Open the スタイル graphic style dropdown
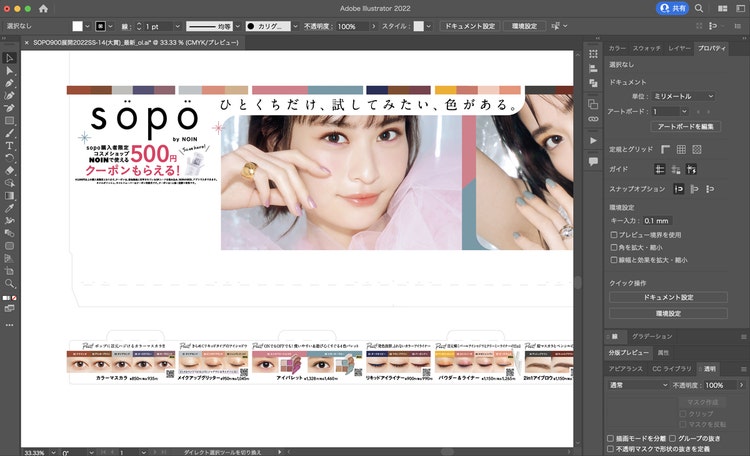The image size is (750, 456). (x=429, y=26)
